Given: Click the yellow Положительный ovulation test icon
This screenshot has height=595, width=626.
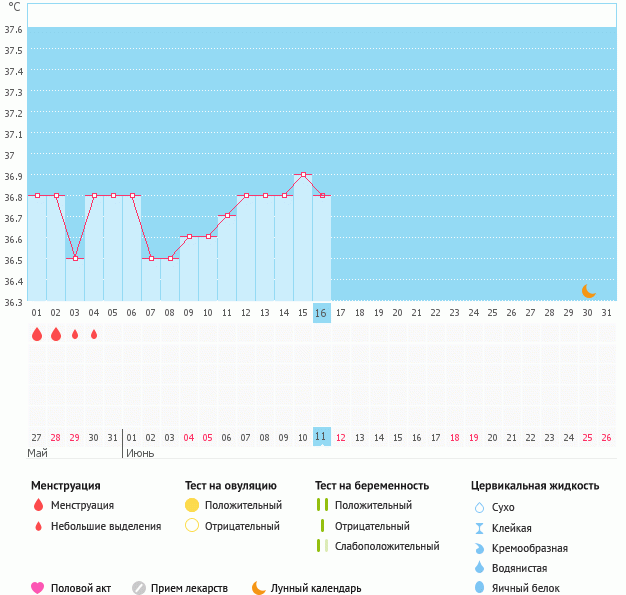Looking at the screenshot, I should click(x=192, y=505).
